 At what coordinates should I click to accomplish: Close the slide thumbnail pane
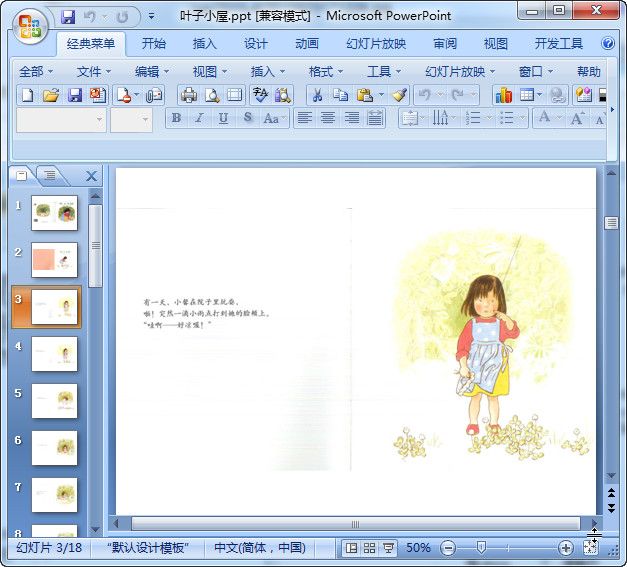(91, 176)
